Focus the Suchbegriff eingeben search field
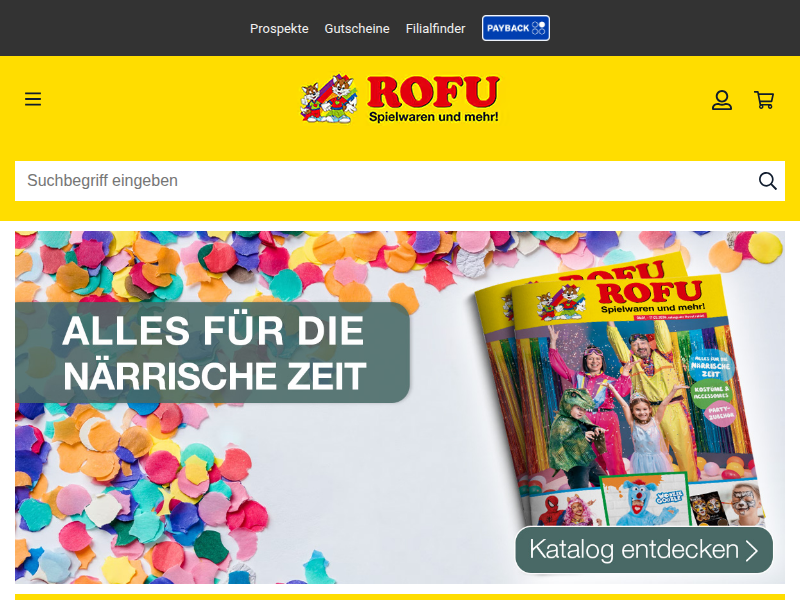This screenshot has width=800, height=600. 386,181
